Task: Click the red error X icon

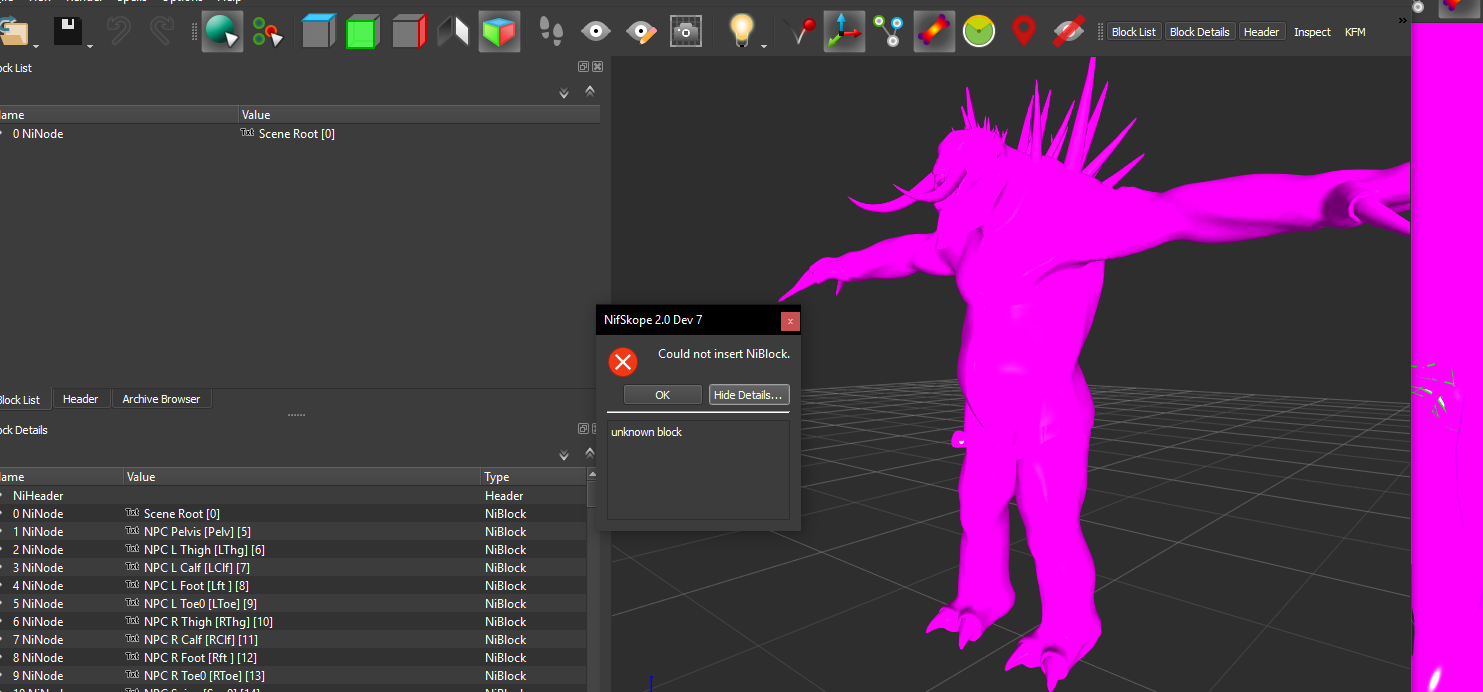Action: (623, 362)
